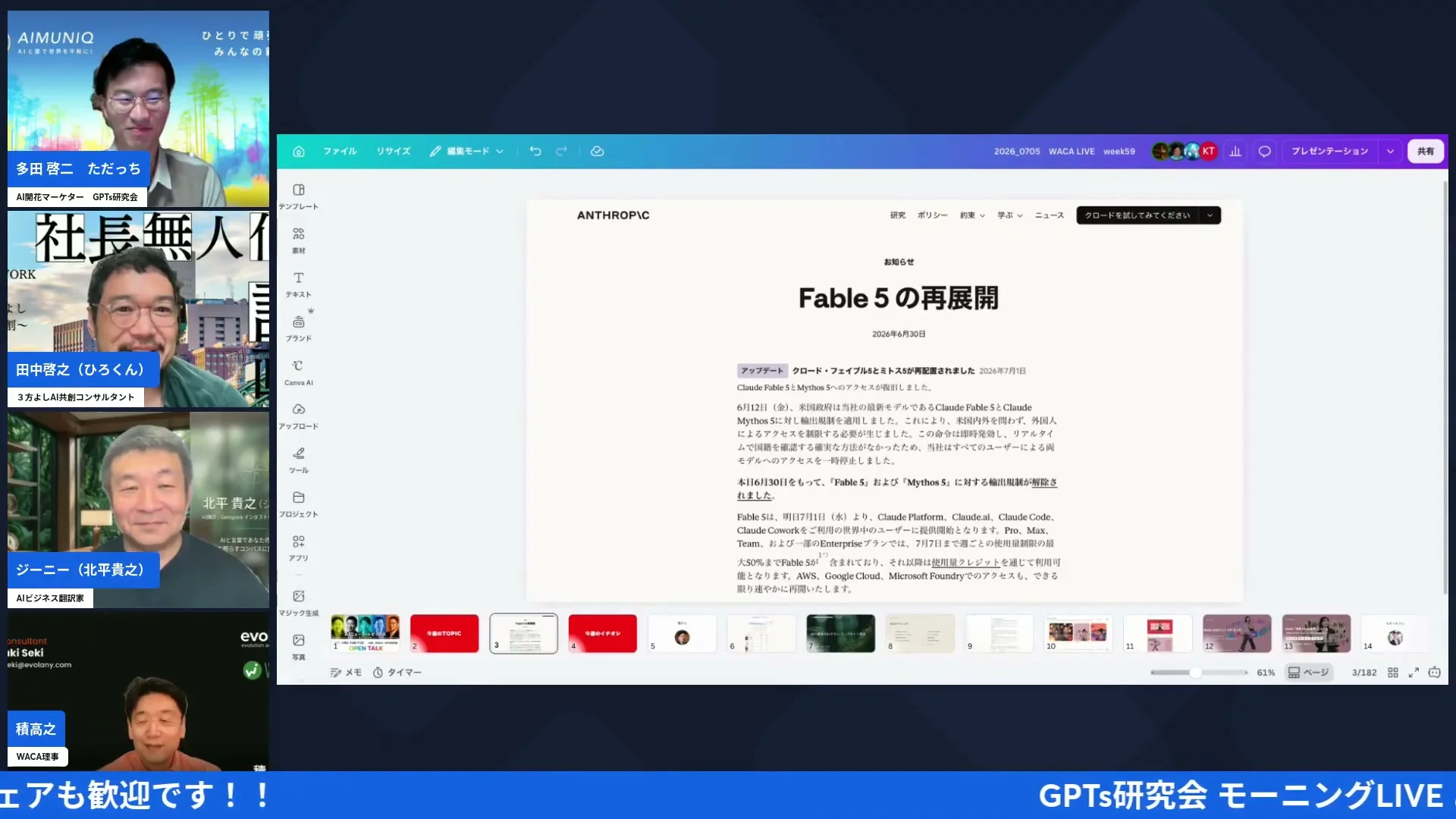Select slide thumbnail 7
Viewport: 1456px width, 819px height.
click(x=840, y=633)
